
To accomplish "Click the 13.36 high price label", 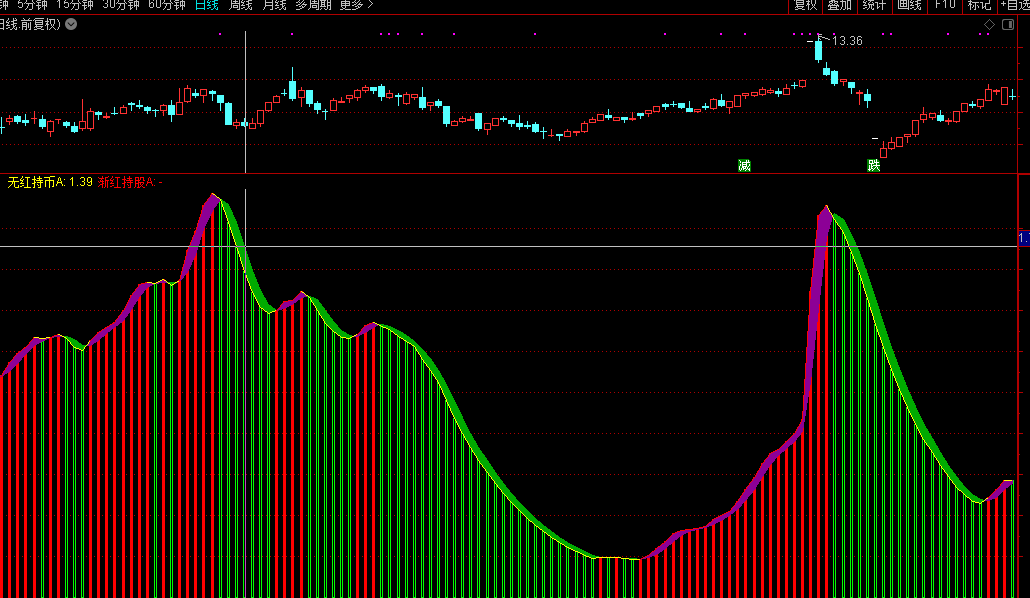I will click(x=847, y=41).
